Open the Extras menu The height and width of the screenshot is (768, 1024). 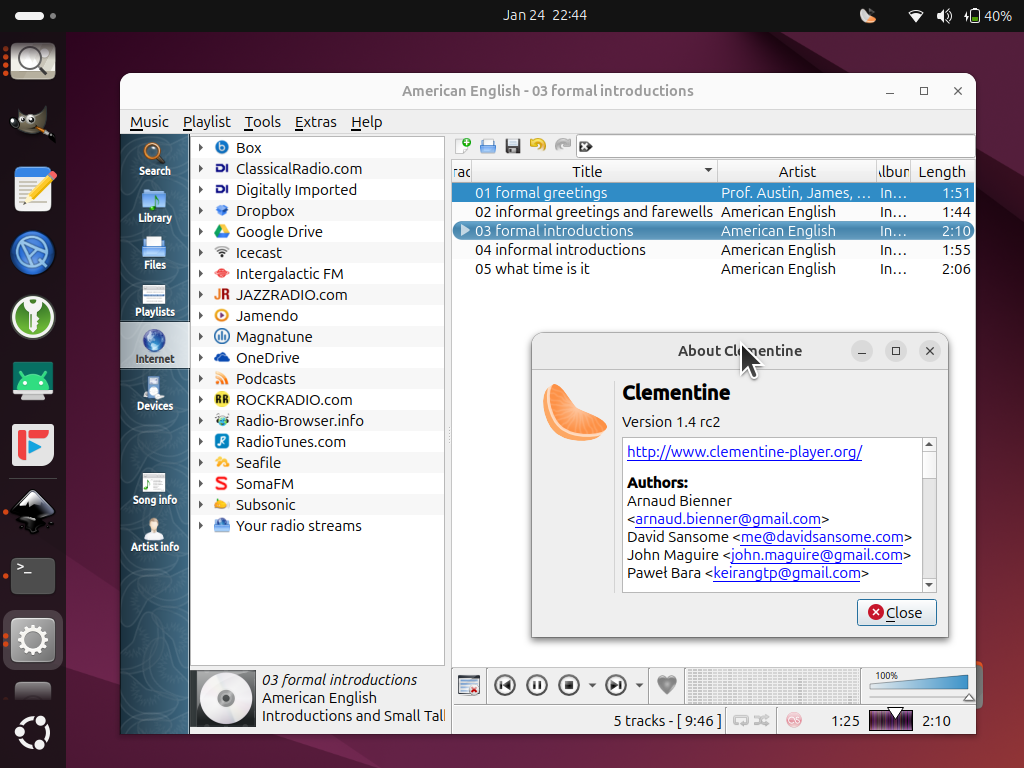(315, 122)
